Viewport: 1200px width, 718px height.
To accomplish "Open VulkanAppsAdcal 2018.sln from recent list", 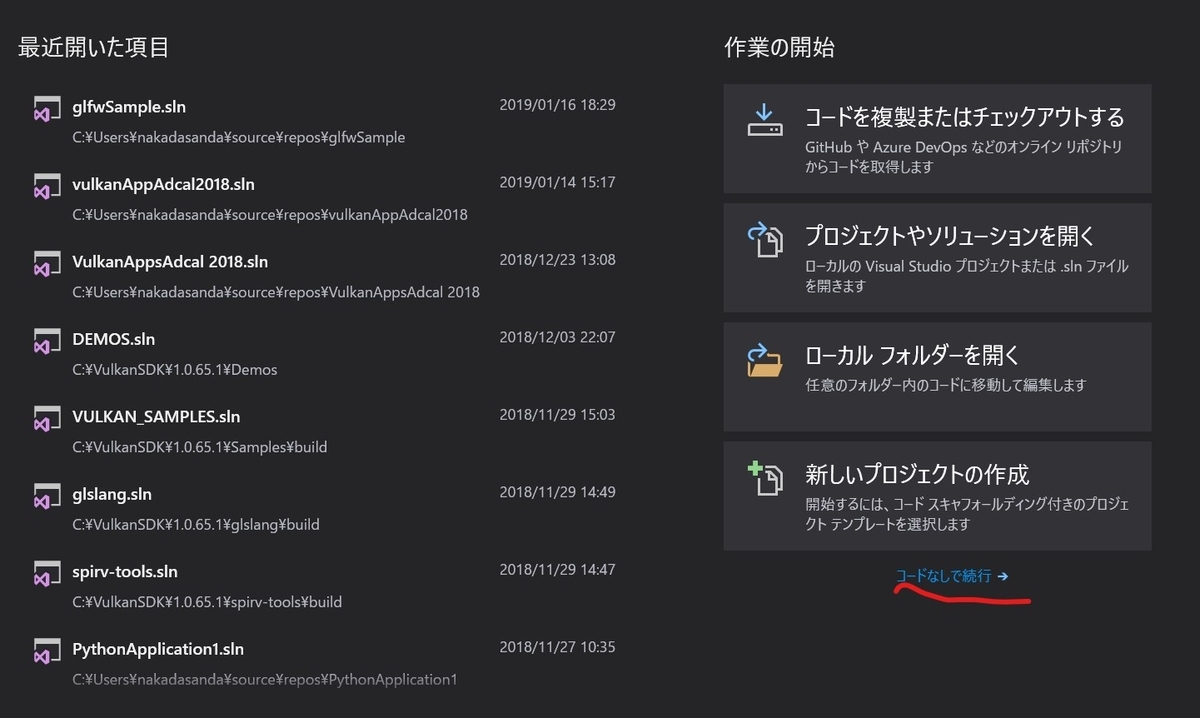I will pos(324,276).
